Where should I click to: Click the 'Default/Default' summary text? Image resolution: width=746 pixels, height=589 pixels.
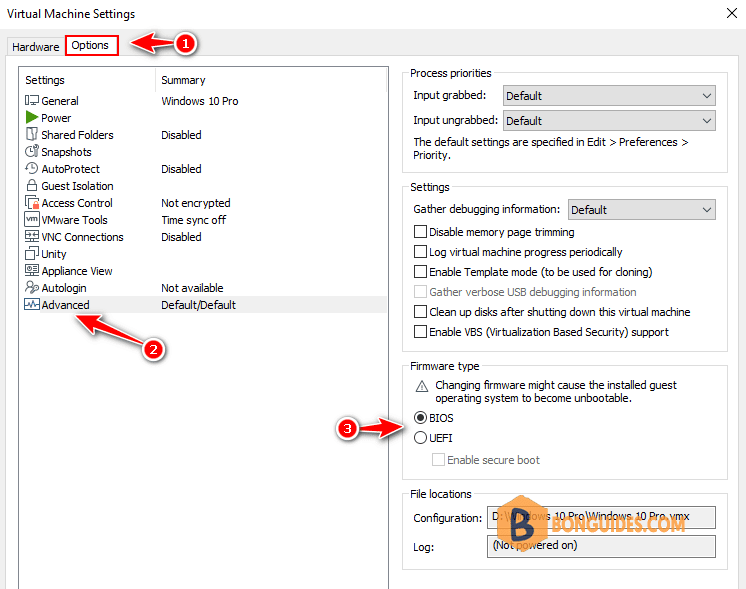point(198,305)
